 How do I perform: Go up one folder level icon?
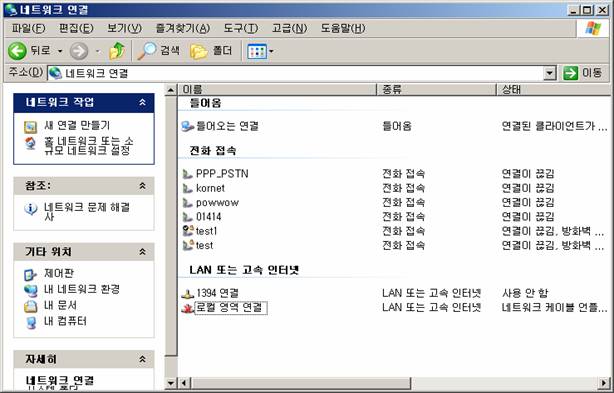click(117, 51)
